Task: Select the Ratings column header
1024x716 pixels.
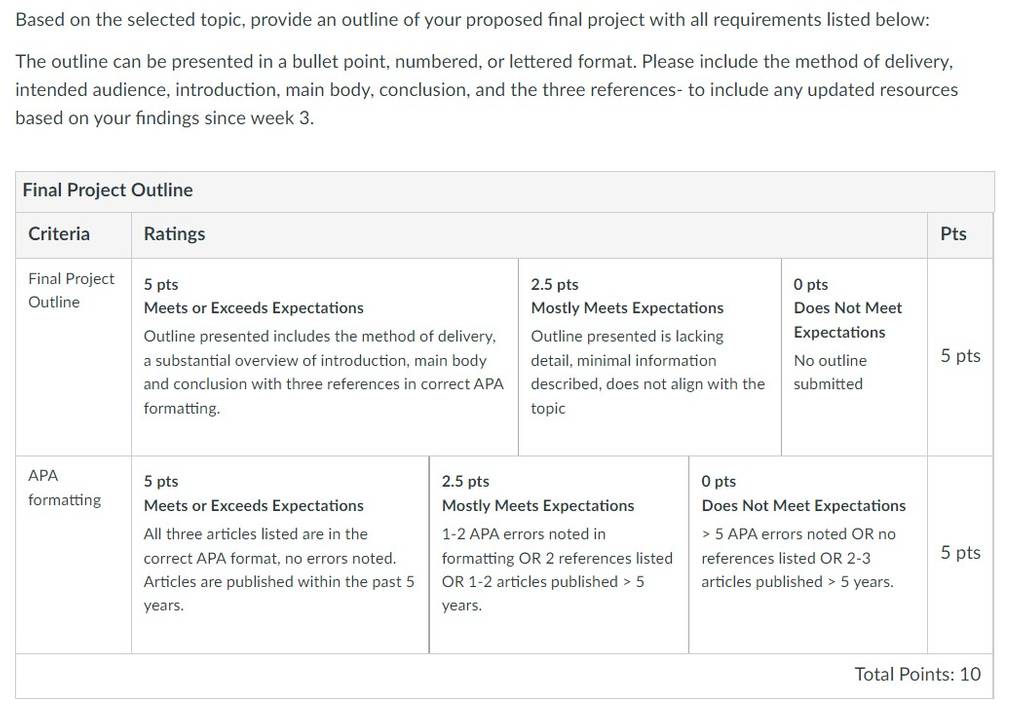Action: click(174, 234)
